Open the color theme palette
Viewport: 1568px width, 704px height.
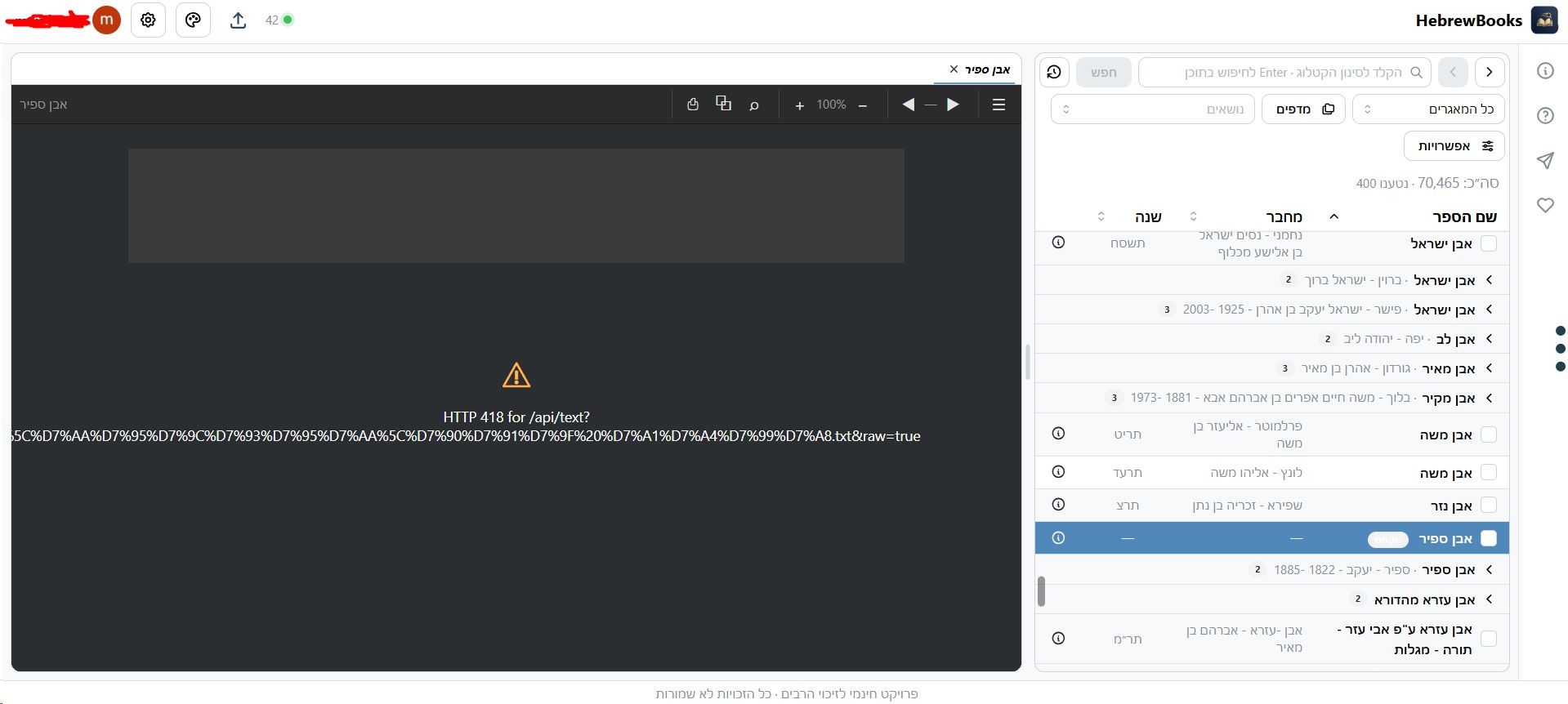[193, 20]
